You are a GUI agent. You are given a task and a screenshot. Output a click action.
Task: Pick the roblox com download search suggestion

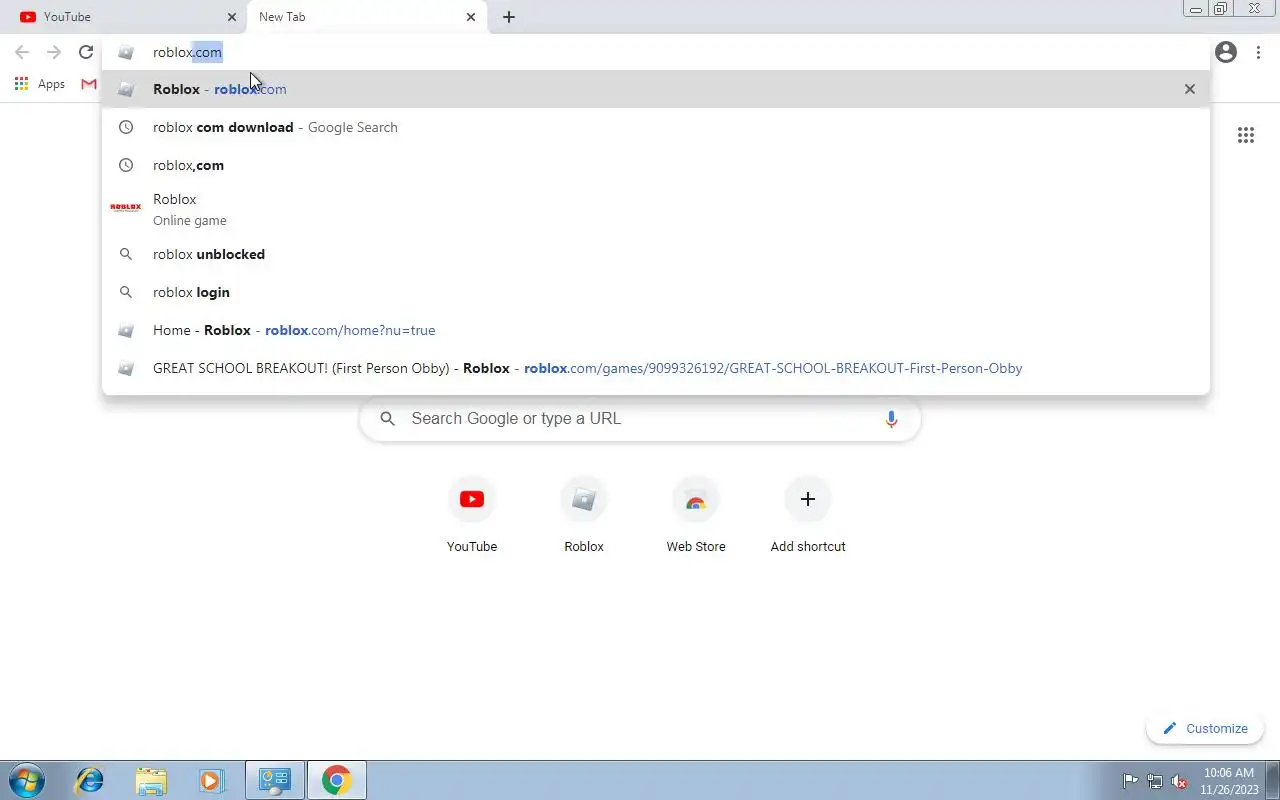[655, 127]
